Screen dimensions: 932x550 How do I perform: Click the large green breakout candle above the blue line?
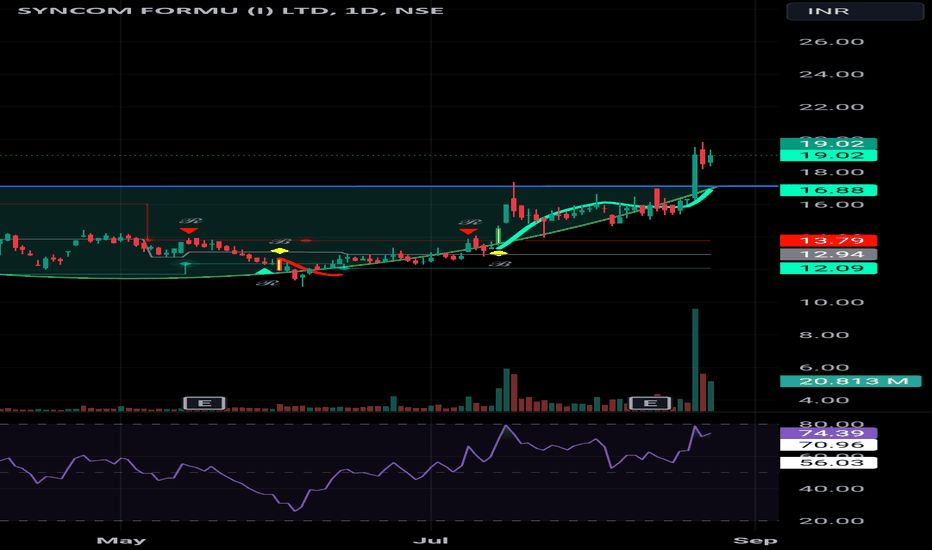(x=695, y=175)
